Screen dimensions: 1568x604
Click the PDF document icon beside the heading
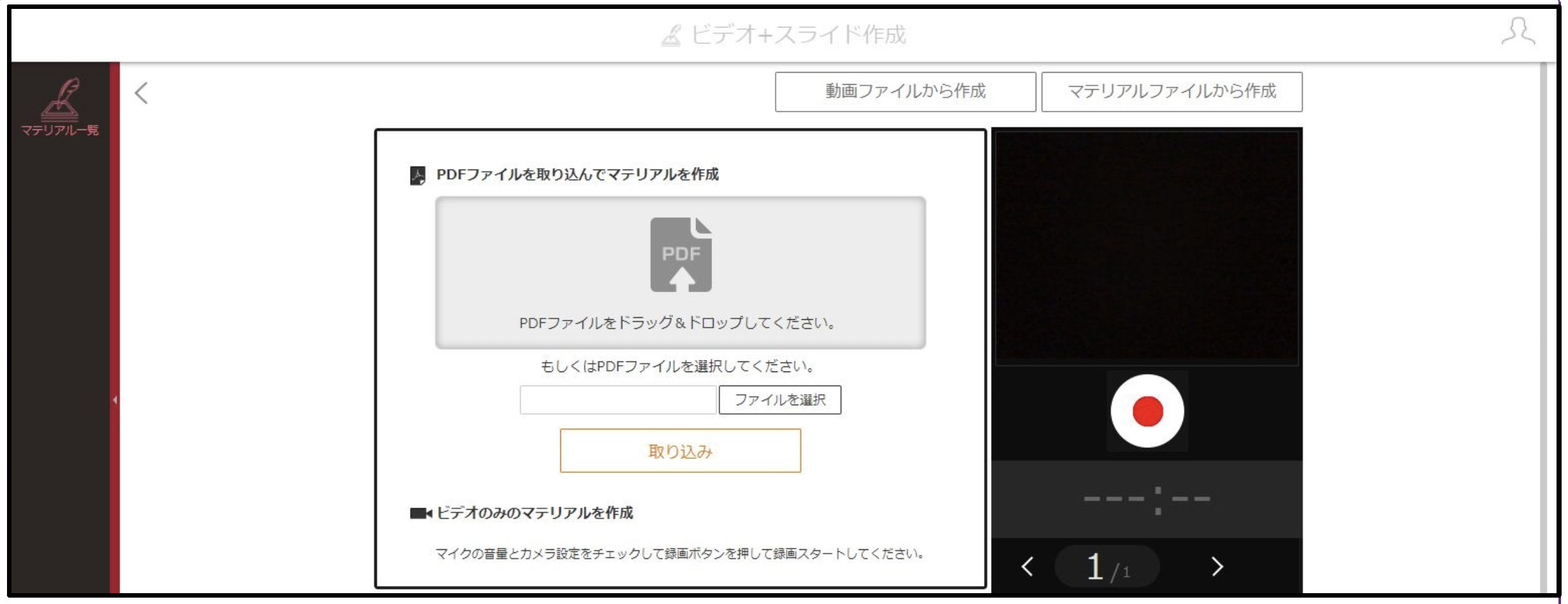coord(417,175)
